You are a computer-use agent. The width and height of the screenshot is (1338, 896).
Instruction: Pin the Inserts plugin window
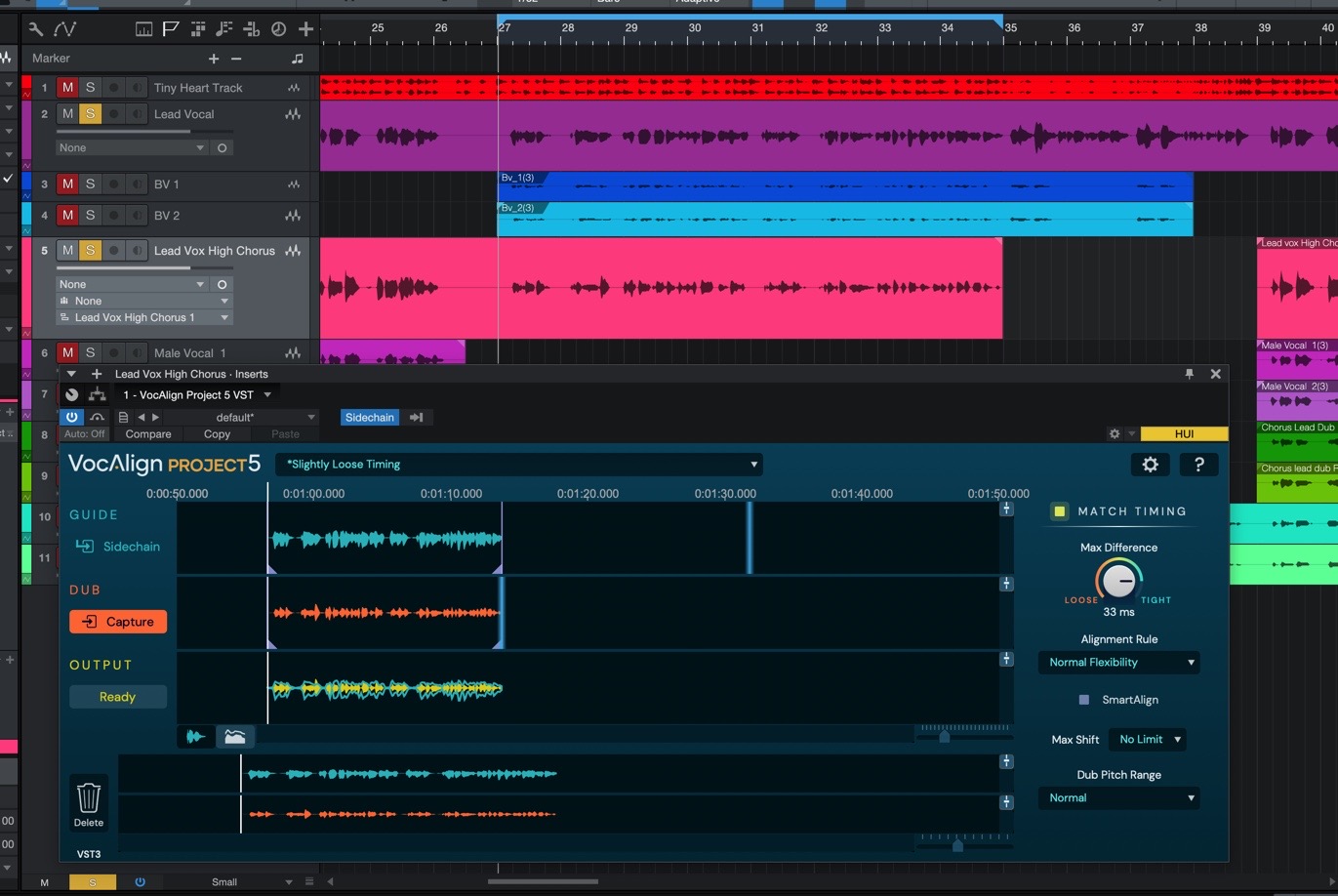coord(1189,374)
